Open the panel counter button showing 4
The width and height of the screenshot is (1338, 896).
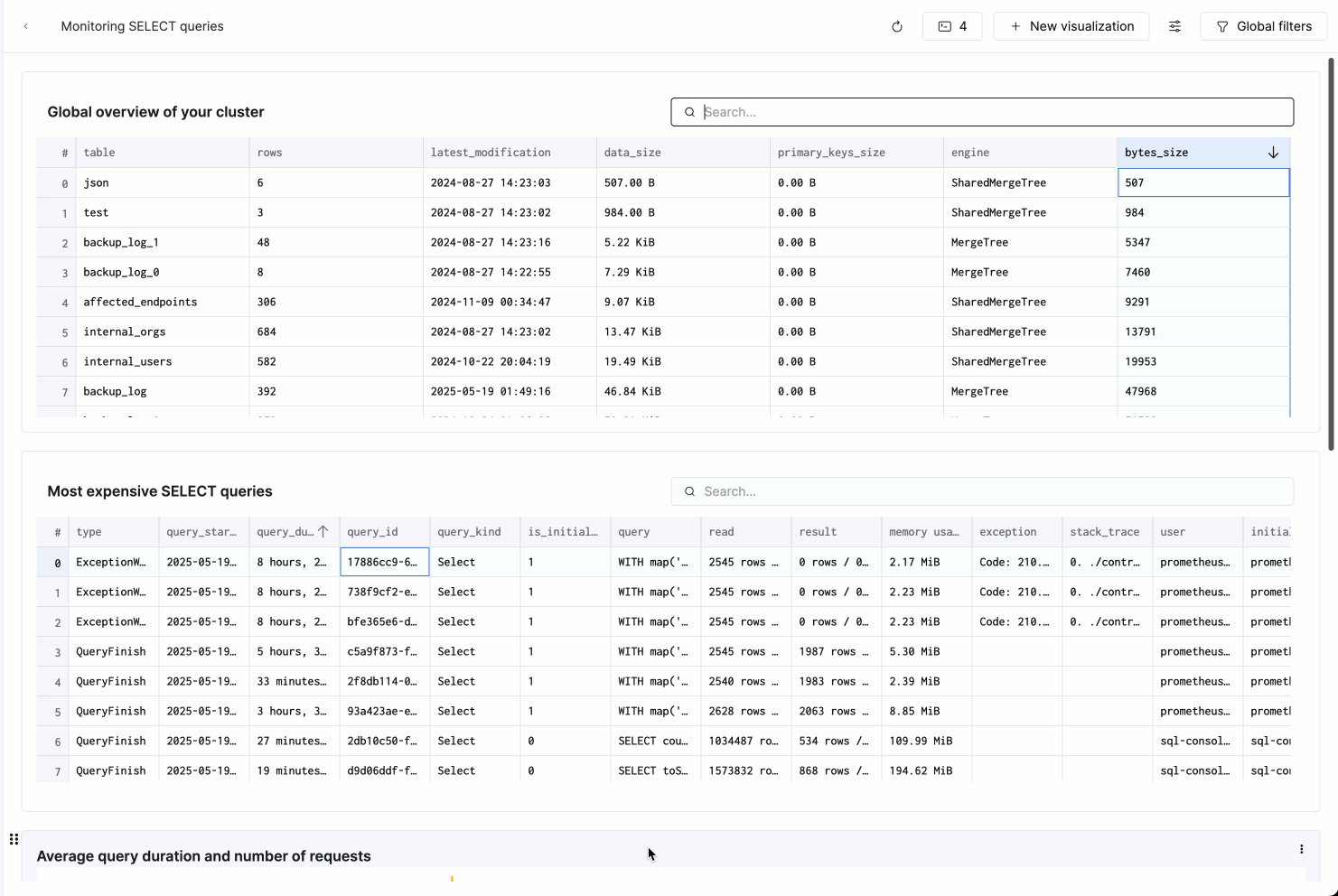point(952,26)
